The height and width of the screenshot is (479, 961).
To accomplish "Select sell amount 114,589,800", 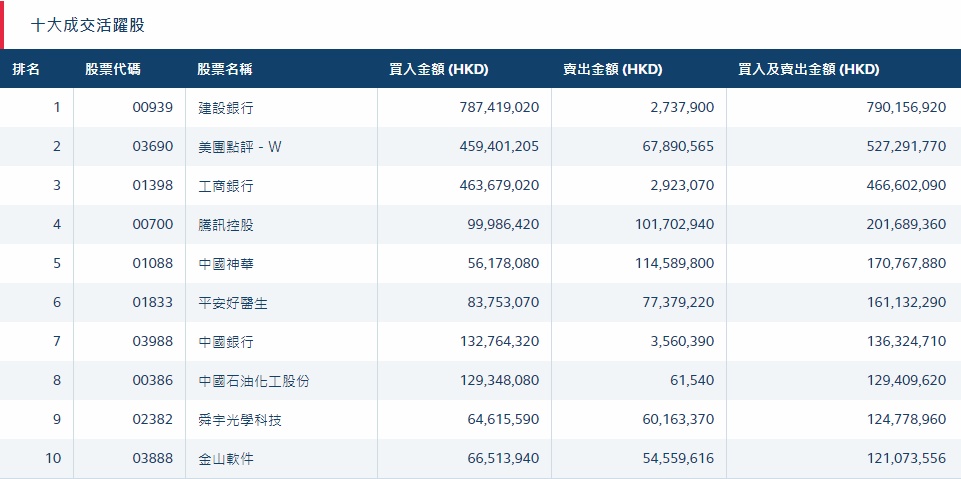I will click(674, 263).
